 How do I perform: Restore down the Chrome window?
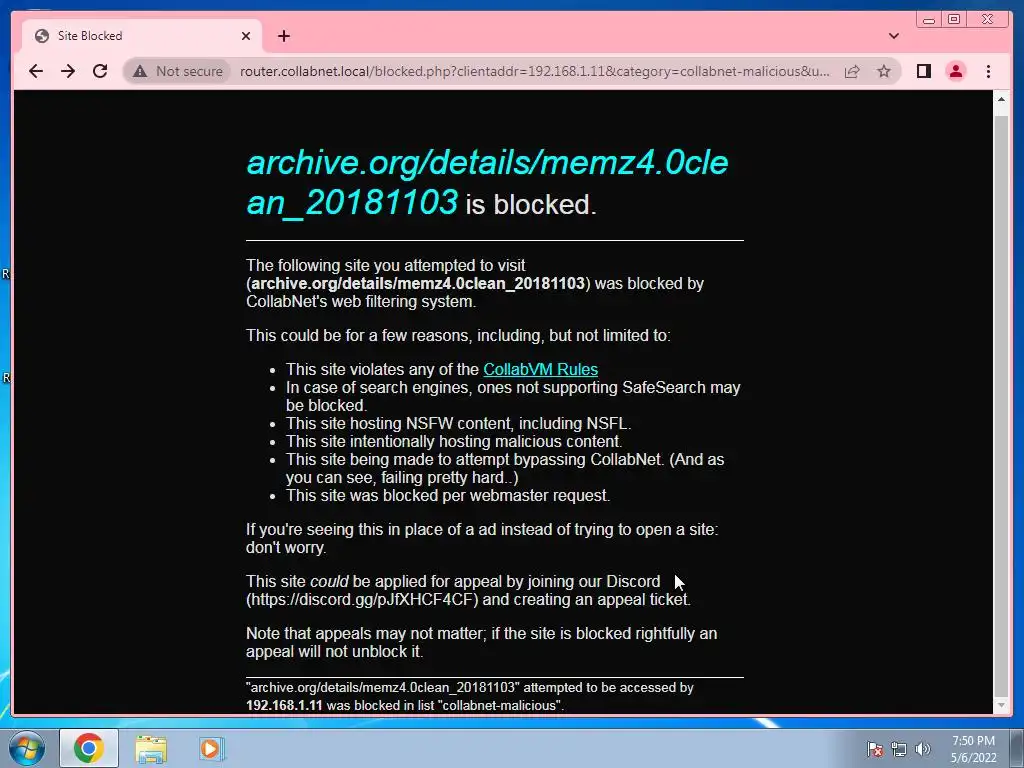954,20
